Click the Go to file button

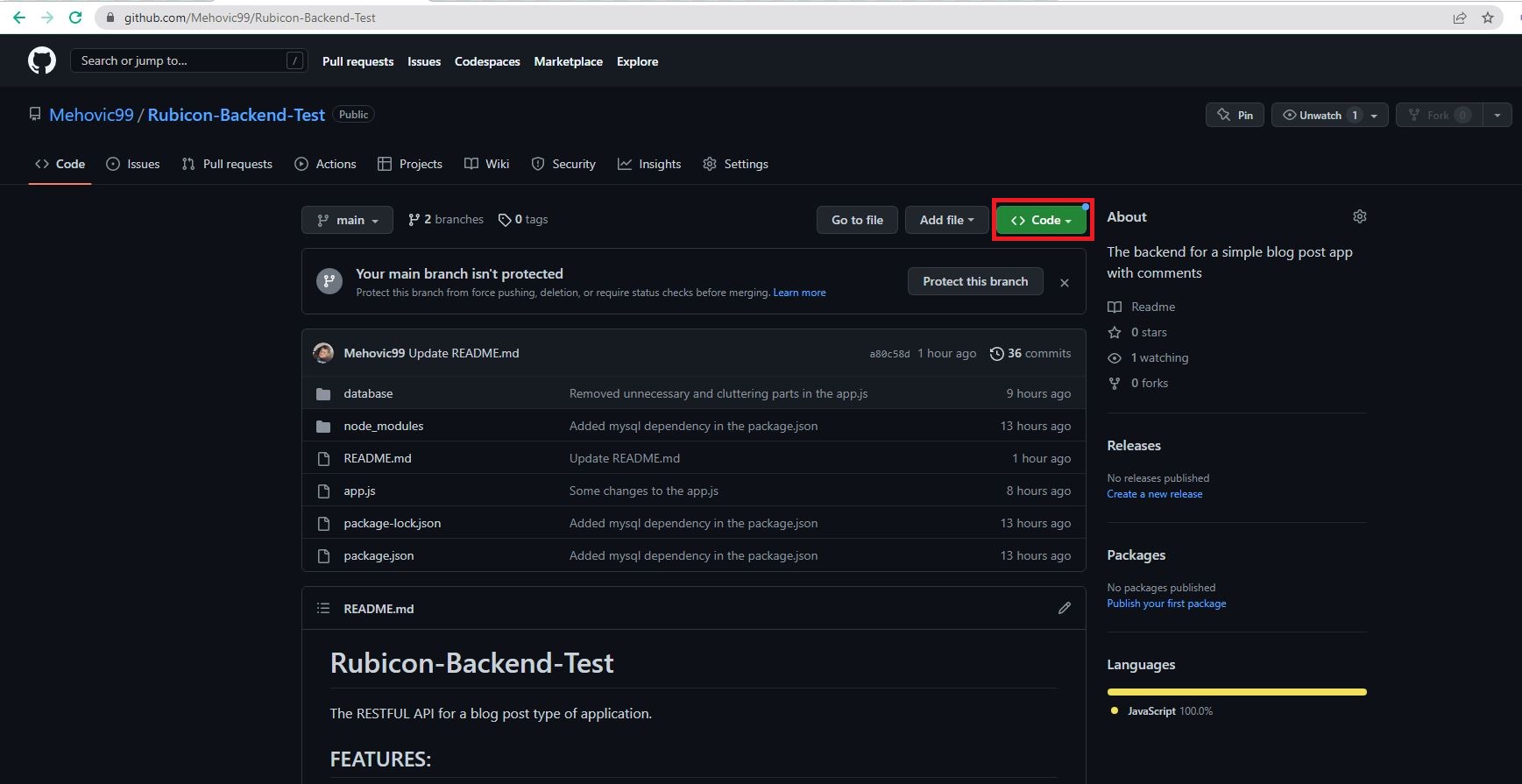pyautogui.click(x=857, y=220)
